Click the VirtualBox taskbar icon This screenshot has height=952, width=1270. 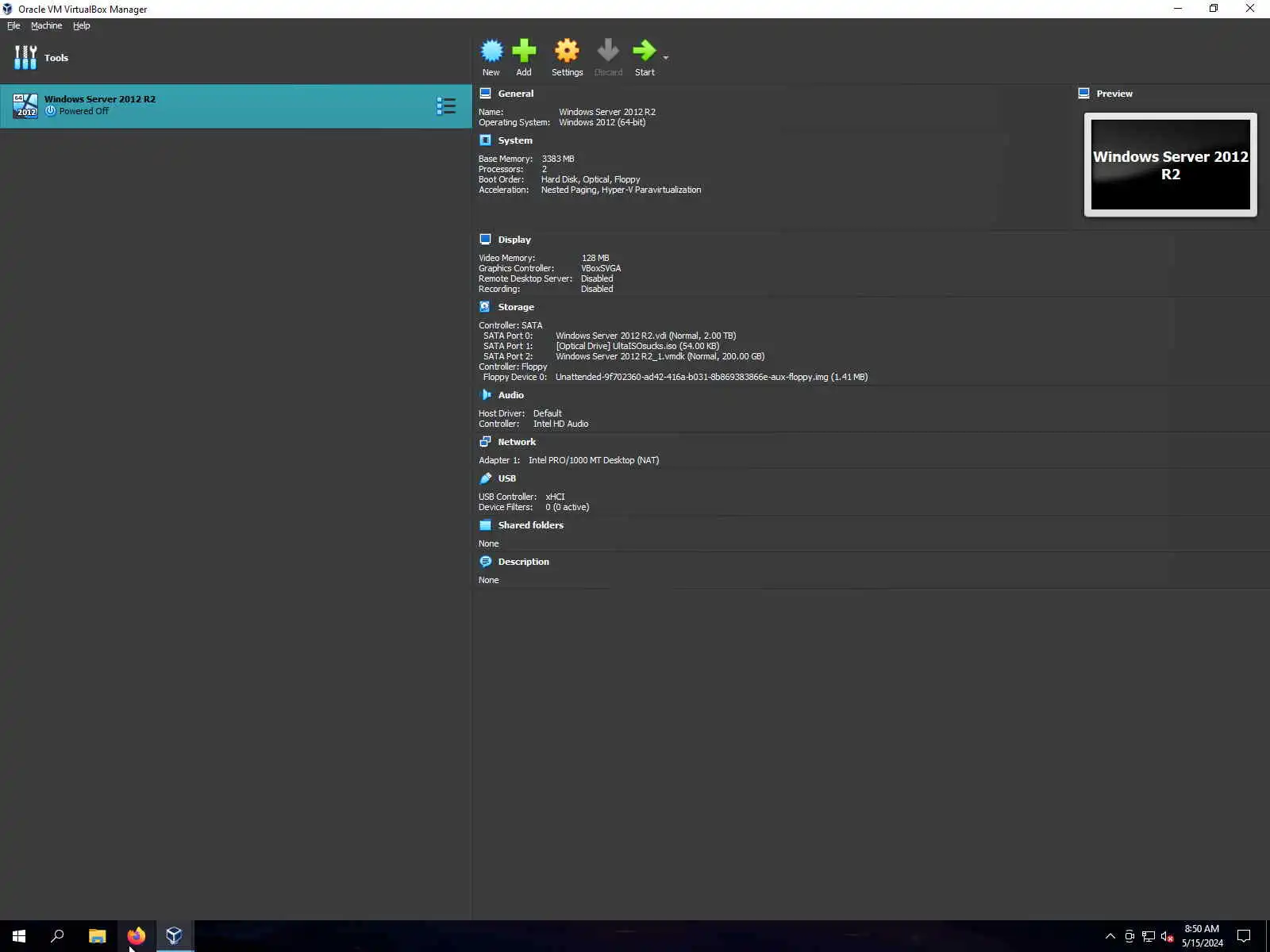point(175,936)
